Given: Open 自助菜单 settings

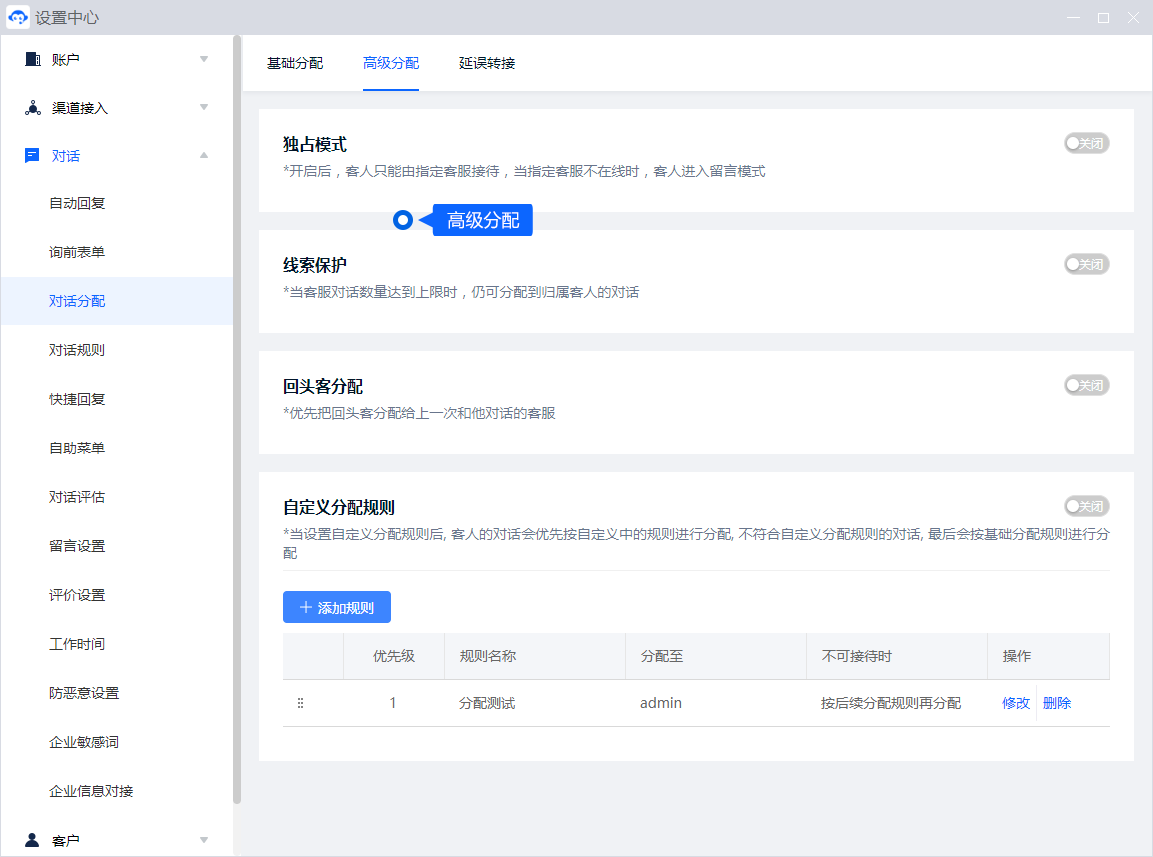Looking at the screenshot, I should click(76, 448).
